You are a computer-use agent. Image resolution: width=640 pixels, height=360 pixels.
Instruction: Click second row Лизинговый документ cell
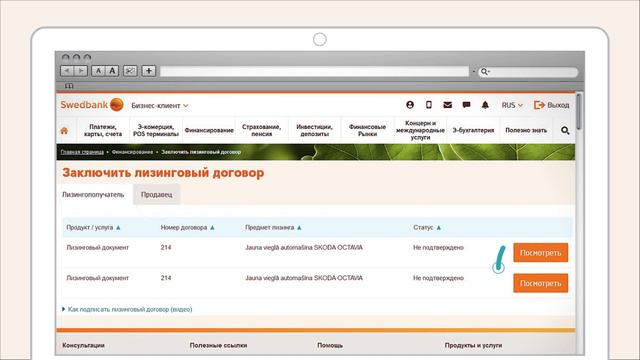[x=98, y=278]
